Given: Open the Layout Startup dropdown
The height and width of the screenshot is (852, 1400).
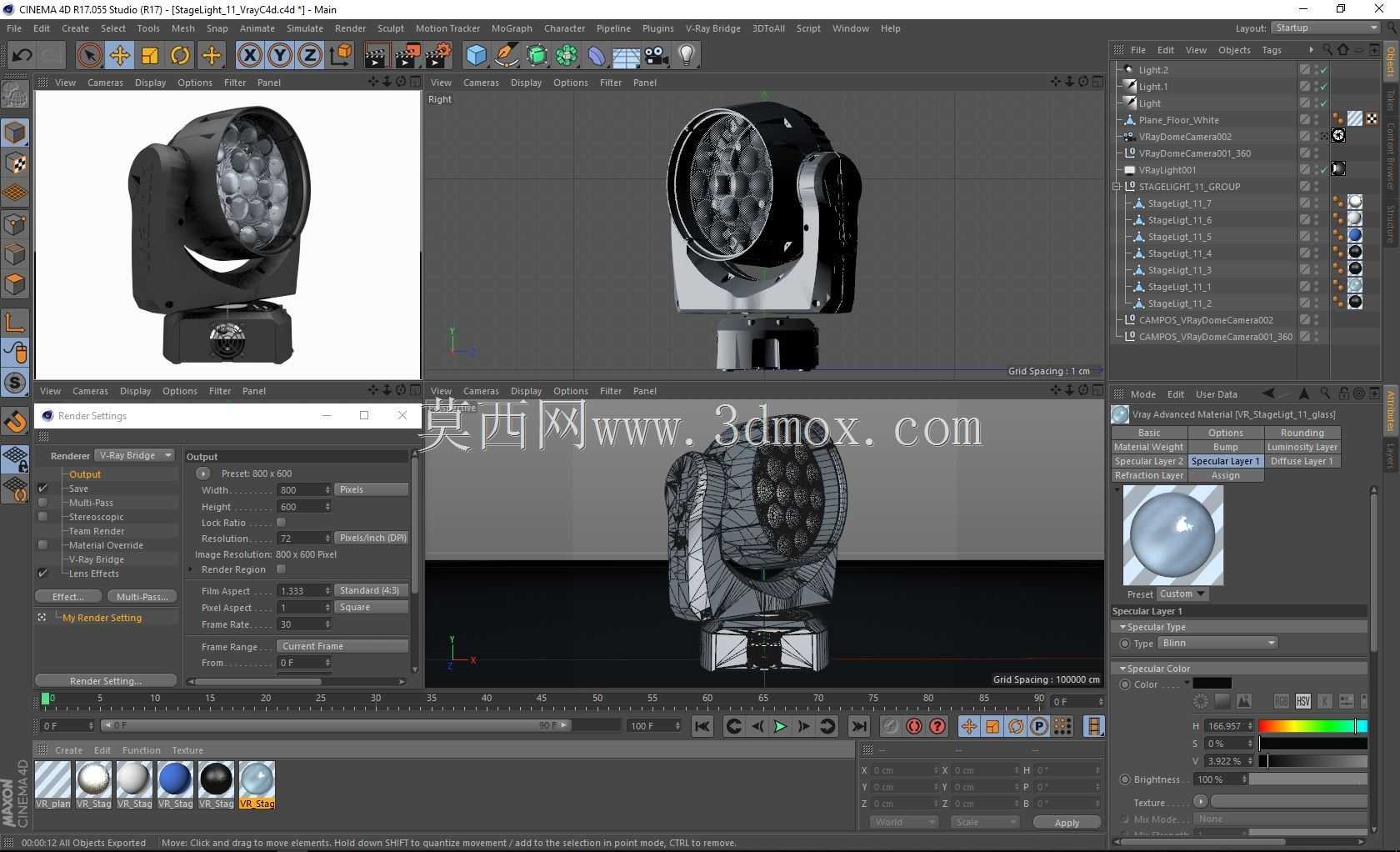Looking at the screenshot, I should pyautogui.click(x=1326, y=28).
